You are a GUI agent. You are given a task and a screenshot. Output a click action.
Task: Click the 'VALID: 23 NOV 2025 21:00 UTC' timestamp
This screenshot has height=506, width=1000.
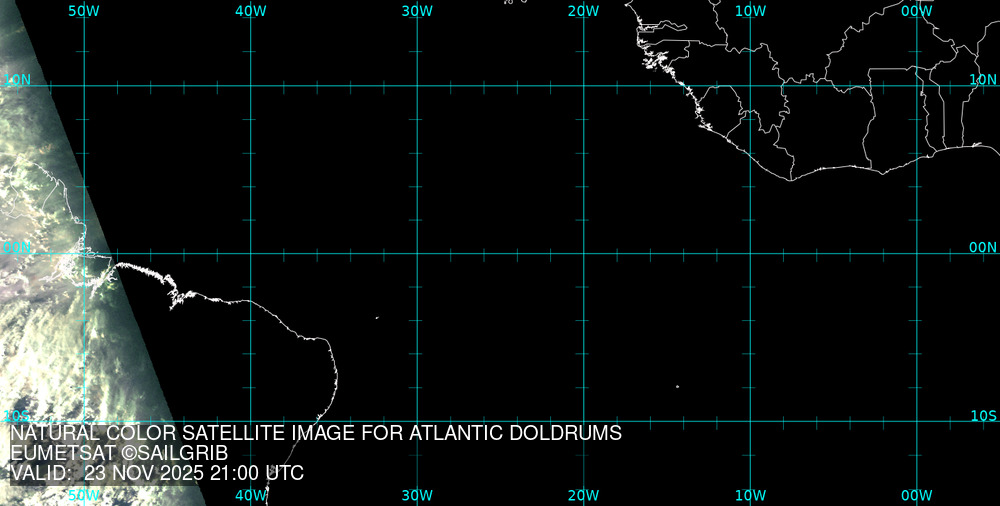(x=156, y=473)
